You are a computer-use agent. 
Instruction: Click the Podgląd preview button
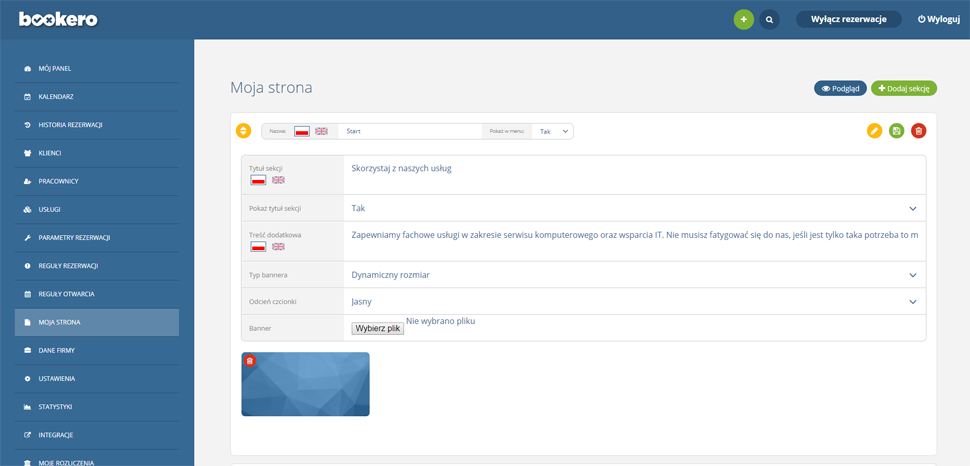pyautogui.click(x=840, y=88)
